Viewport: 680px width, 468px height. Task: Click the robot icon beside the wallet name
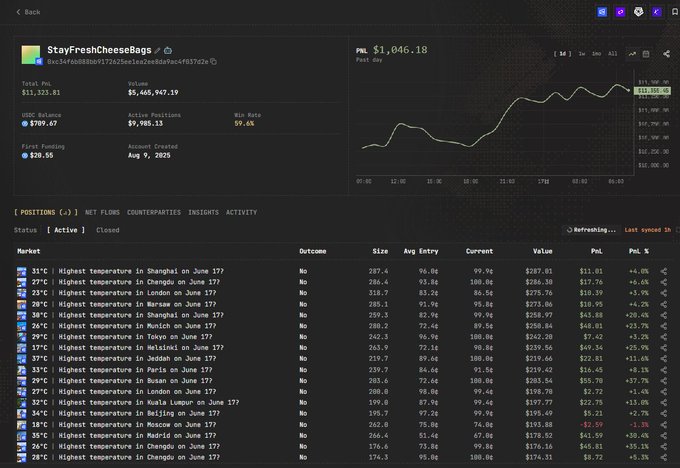tap(168, 51)
